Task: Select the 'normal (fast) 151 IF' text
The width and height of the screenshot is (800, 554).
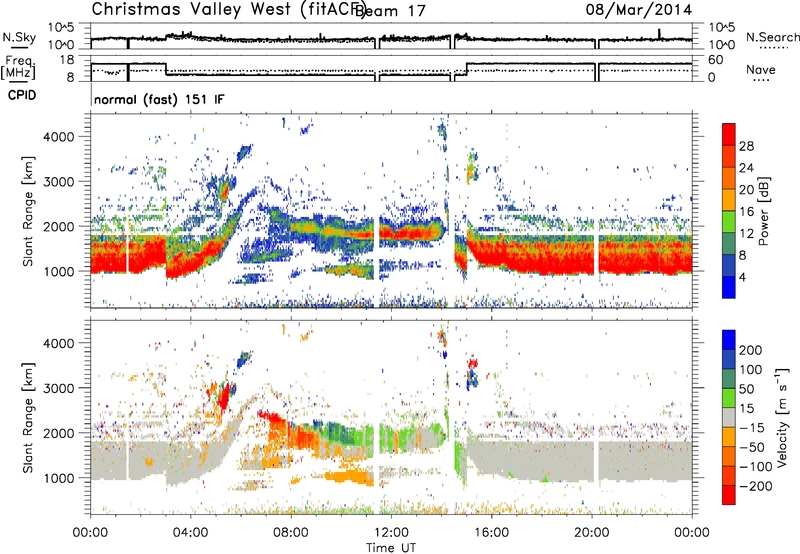Action: pyautogui.click(x=159, y=99)
